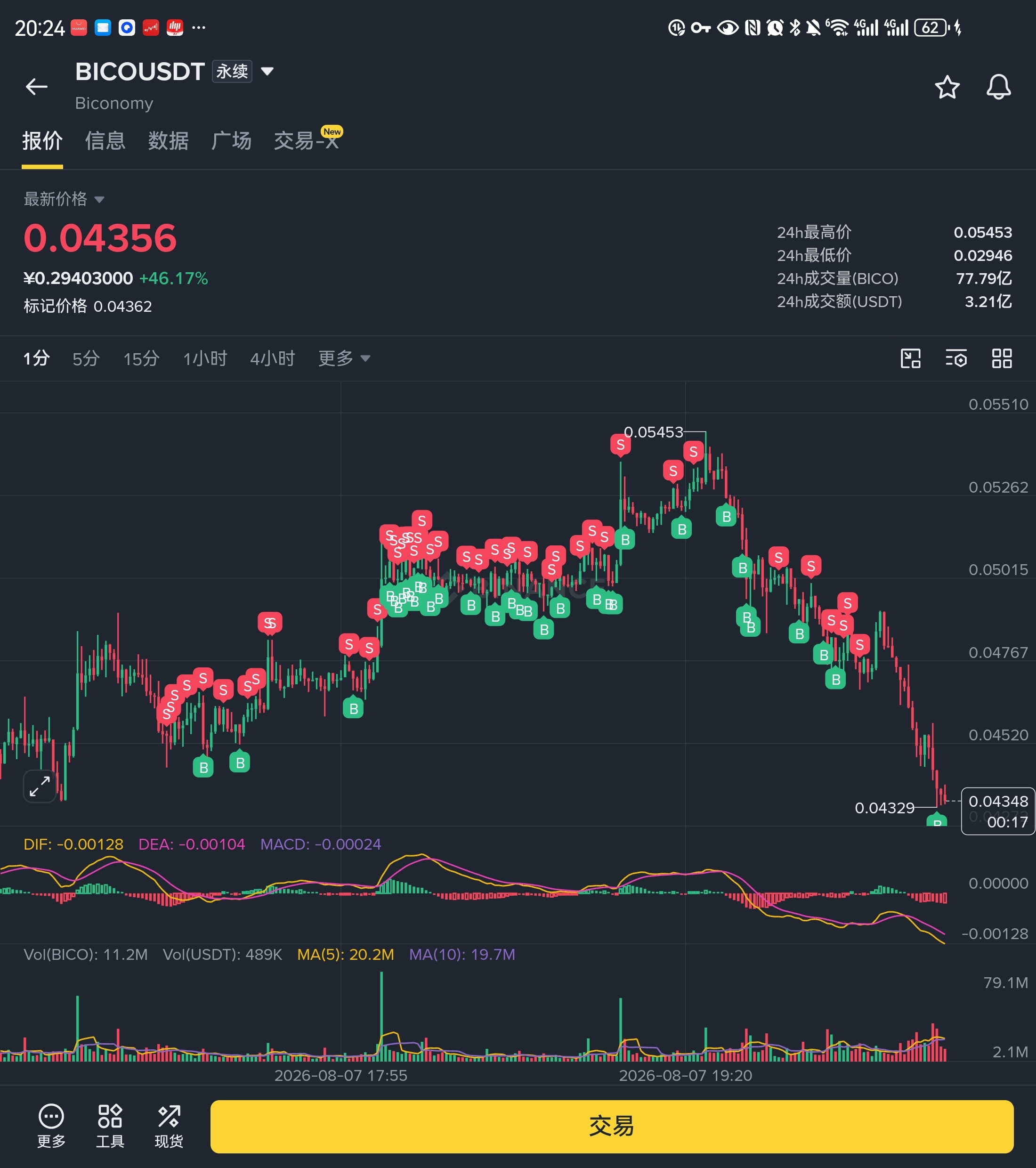Tap MA(5) 20.2M volume label

pos(345,954)
